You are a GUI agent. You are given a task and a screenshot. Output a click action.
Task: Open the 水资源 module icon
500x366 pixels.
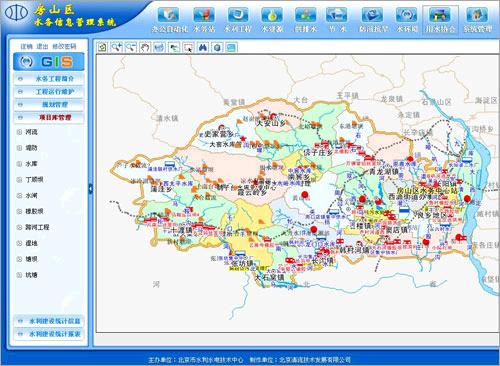coord(272,19)
